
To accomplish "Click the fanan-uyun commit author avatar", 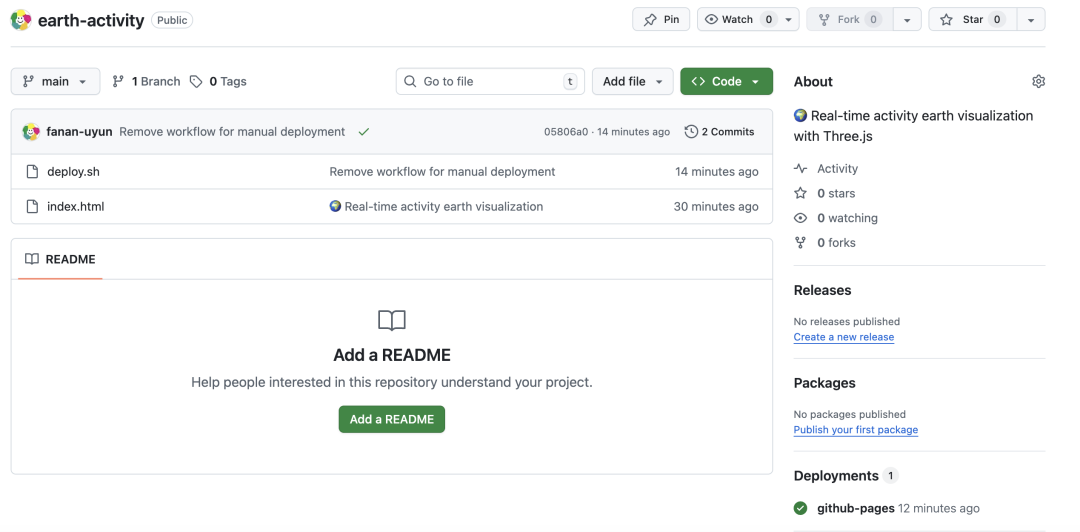I will pyautogui.click(x=31, y=132).
